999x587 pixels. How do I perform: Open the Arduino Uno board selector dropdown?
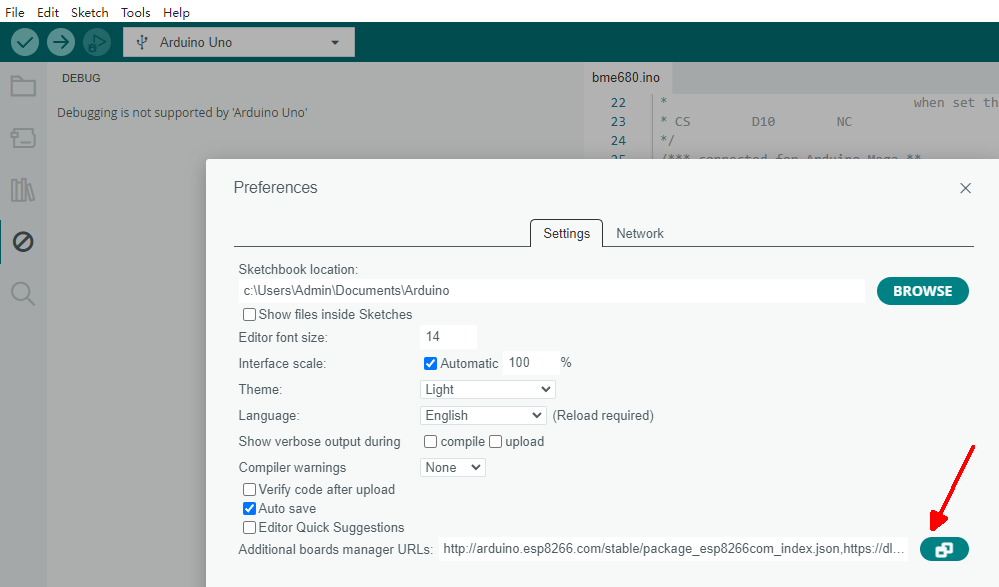pos(239,42)
